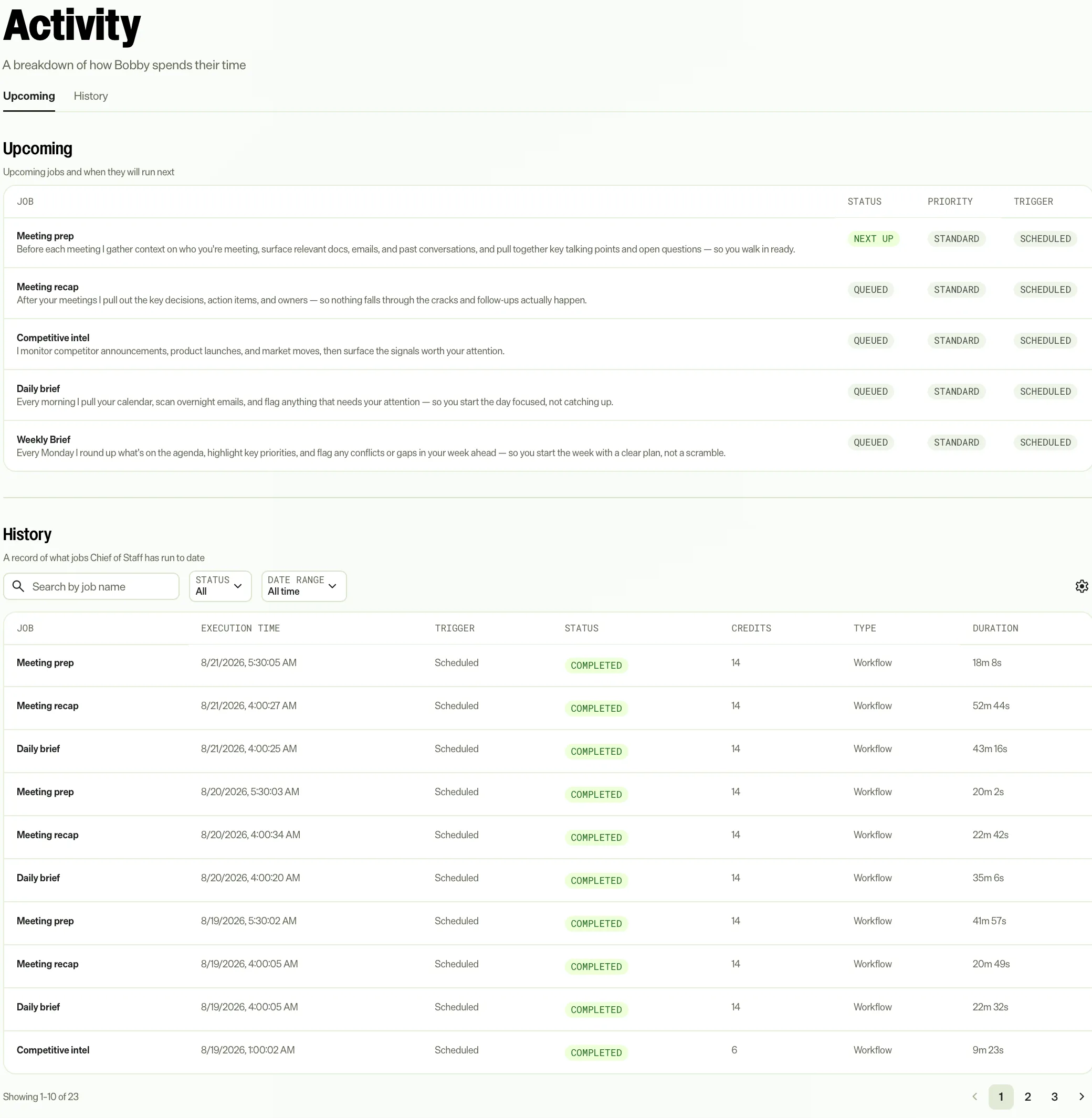Click the 35m 6s duration value
This screenshot has height=1118, width=1092.
click(x=988, y=877)
